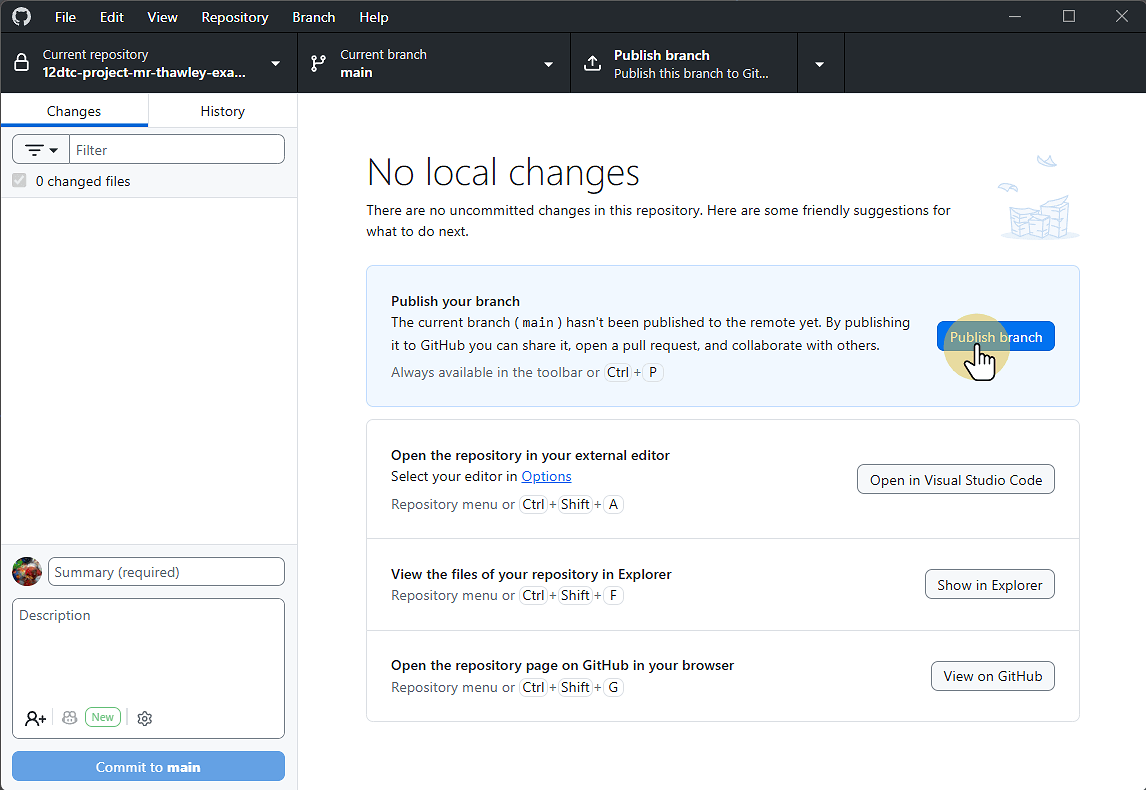Screen dimensions: 1146x790
Task: Open Copilot commit message options via the Copilot icon
Action: (69, 718)
